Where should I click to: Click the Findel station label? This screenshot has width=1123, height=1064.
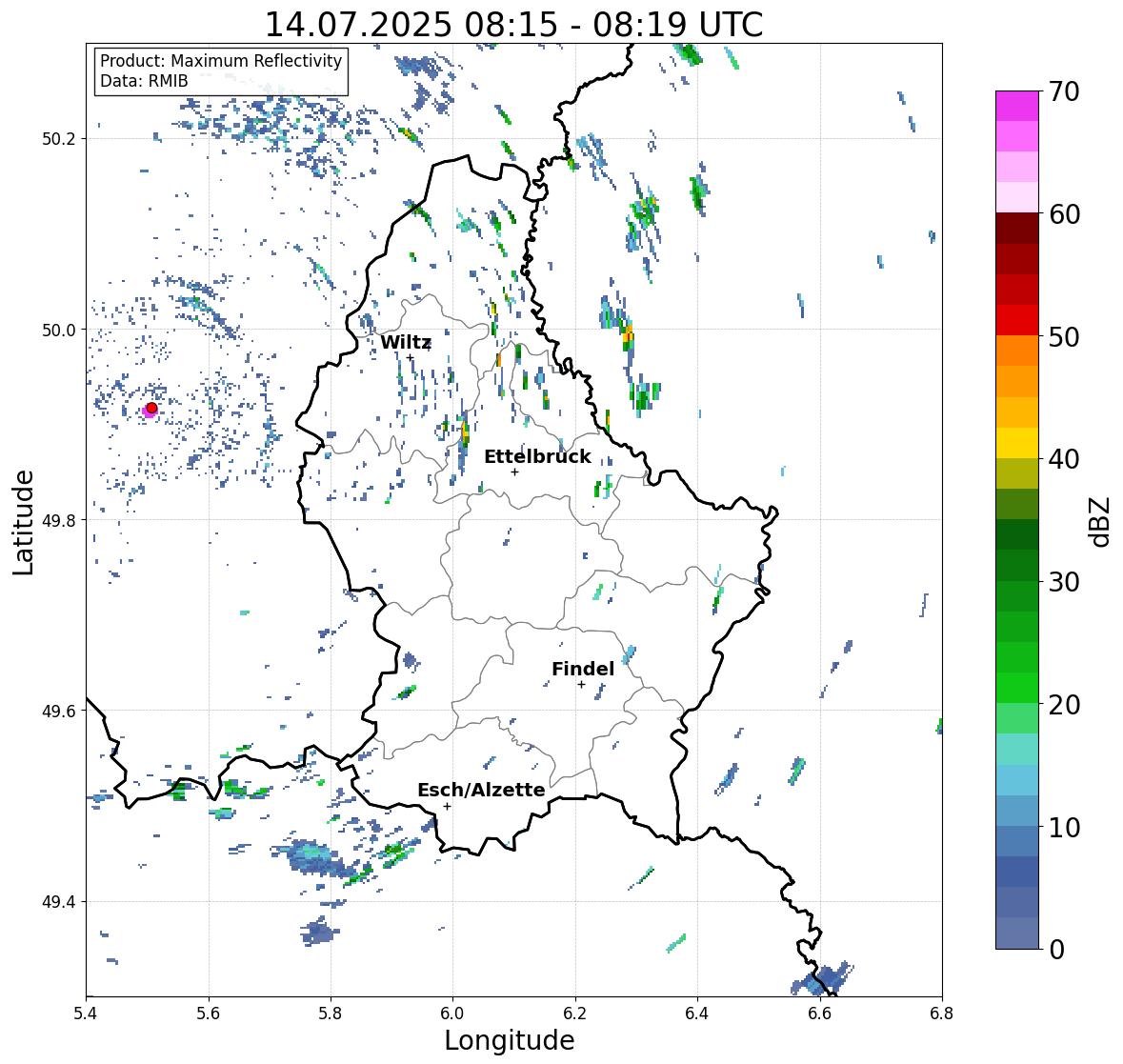pos(582,669)
